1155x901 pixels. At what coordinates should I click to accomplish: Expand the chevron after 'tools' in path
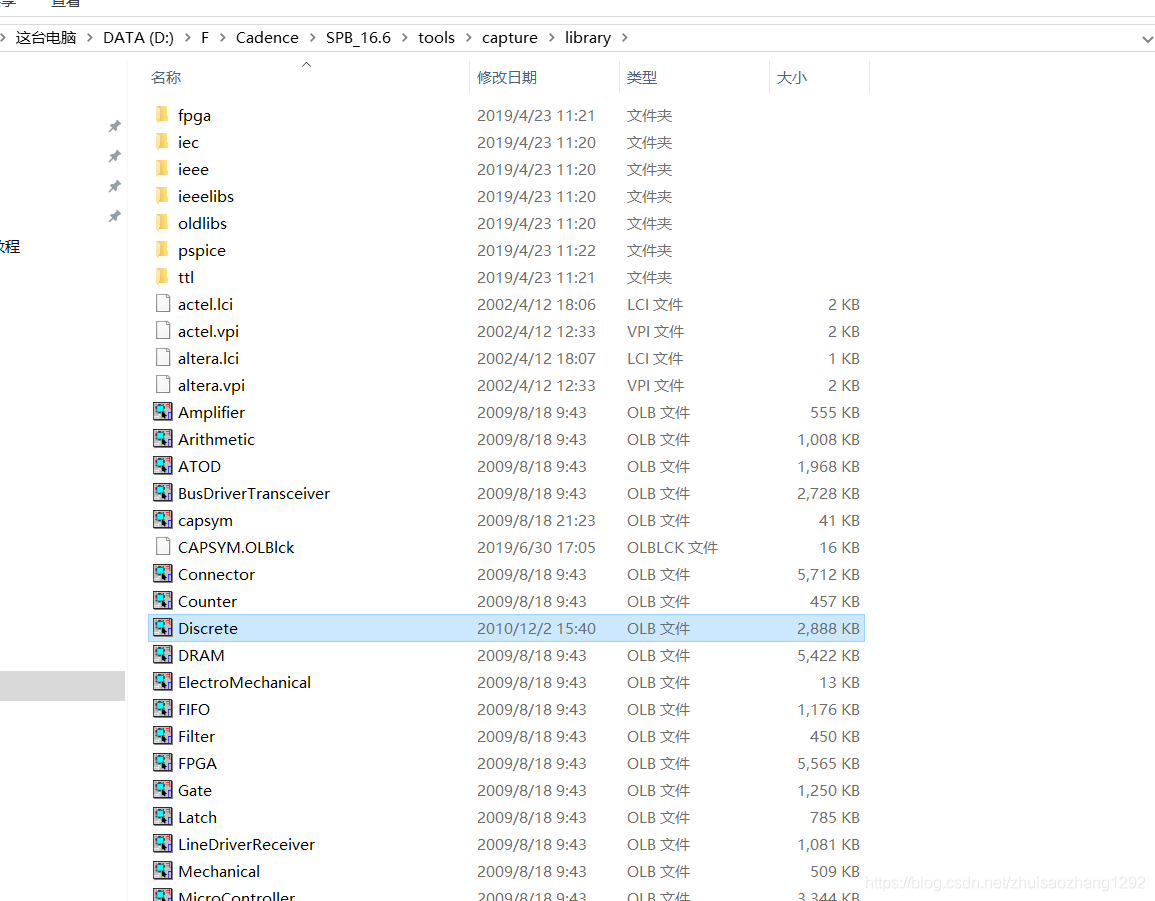468,38
